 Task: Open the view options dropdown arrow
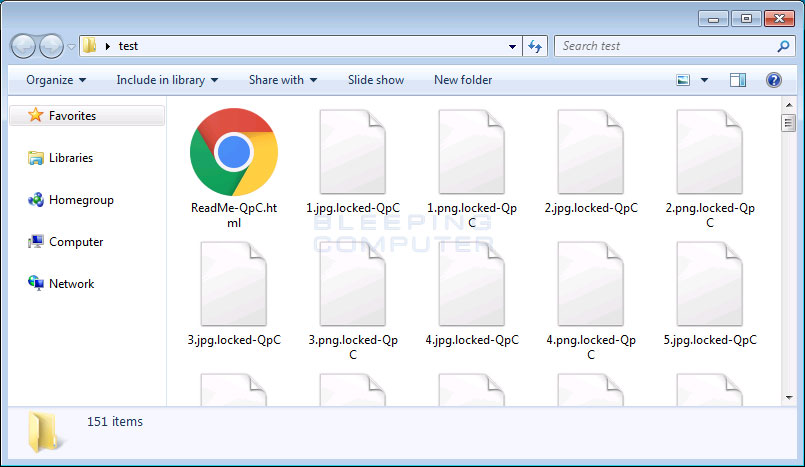click(704, 80)
